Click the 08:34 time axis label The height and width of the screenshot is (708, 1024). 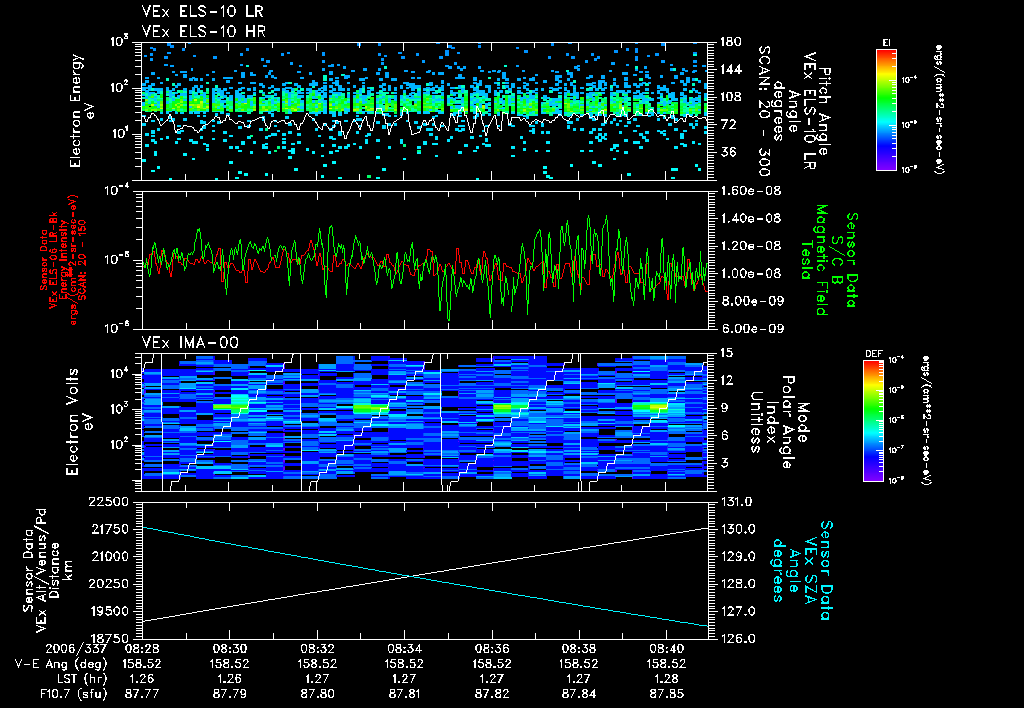[x=404, y=649]
